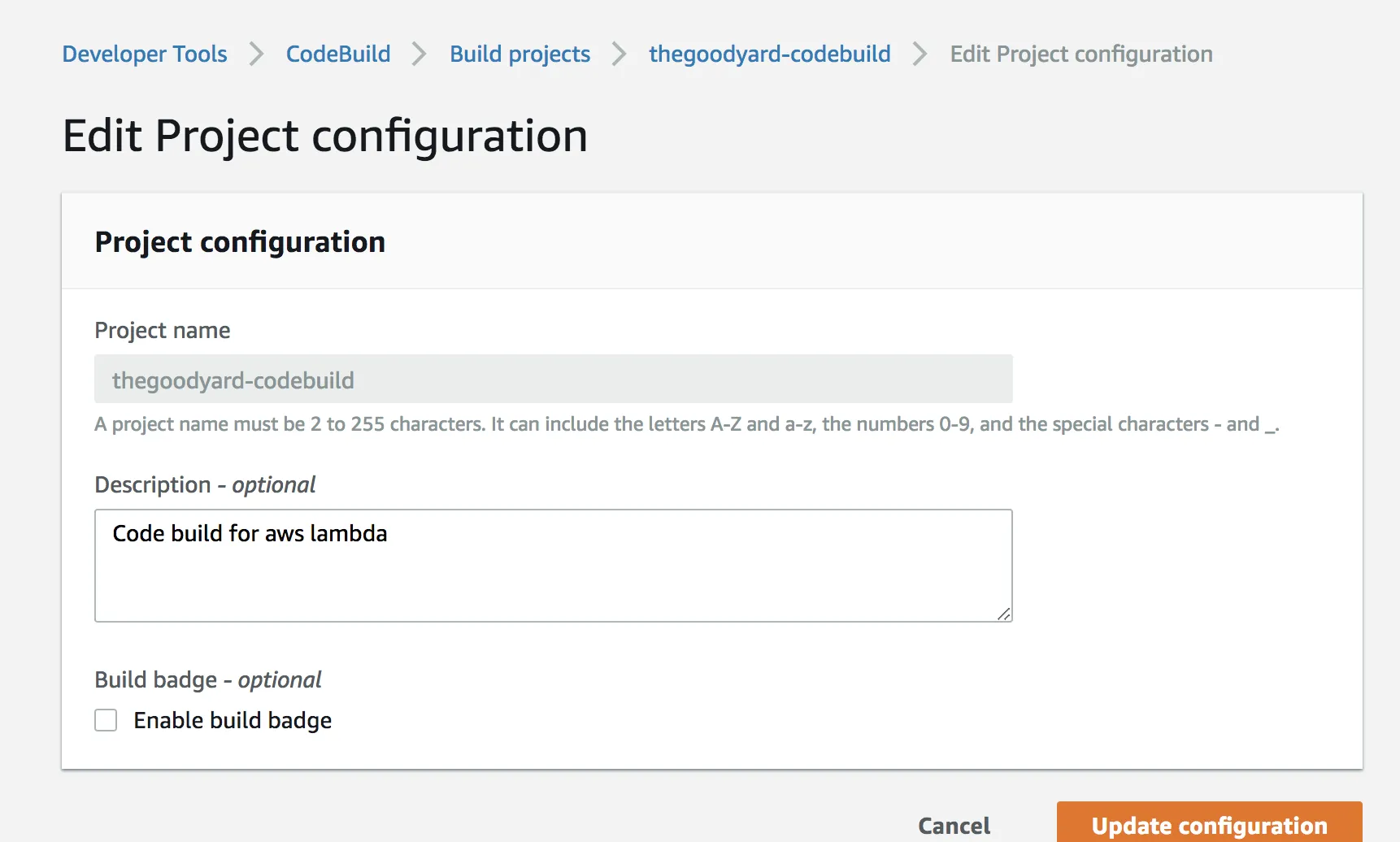Cancel editing the project configuration
Screen dimensions: 1400x842
[954, 826]
